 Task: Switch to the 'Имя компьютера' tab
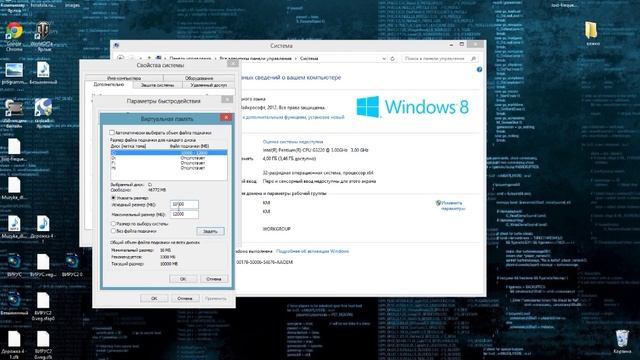click(124, 78)
